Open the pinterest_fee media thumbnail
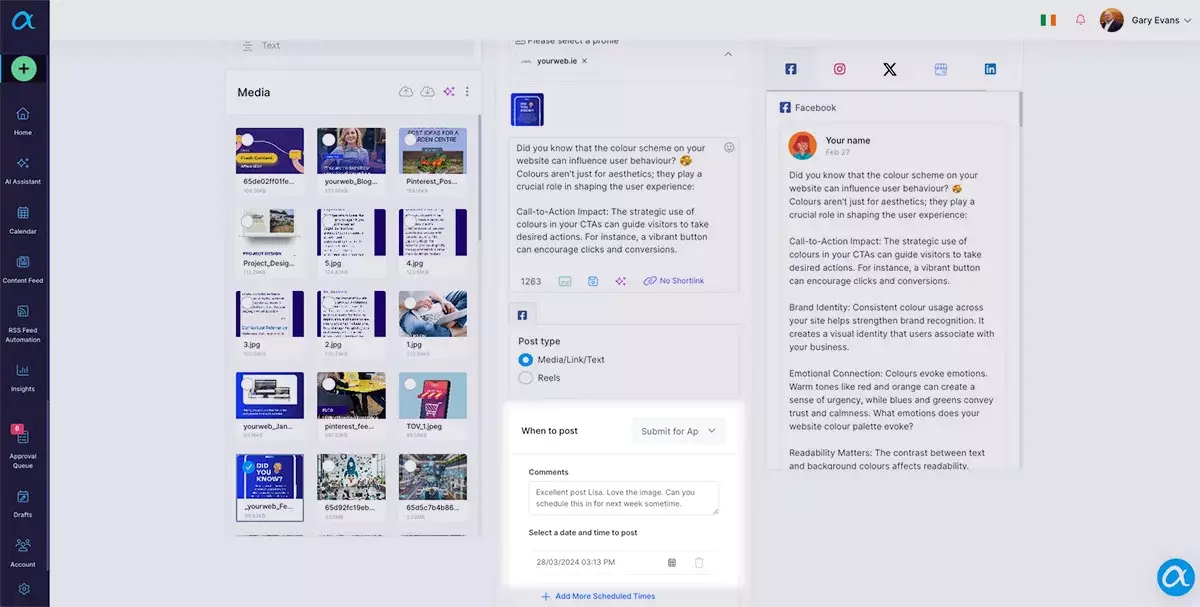The width and height of the screenshot is (1200, 607). click(x=351, y=397)
